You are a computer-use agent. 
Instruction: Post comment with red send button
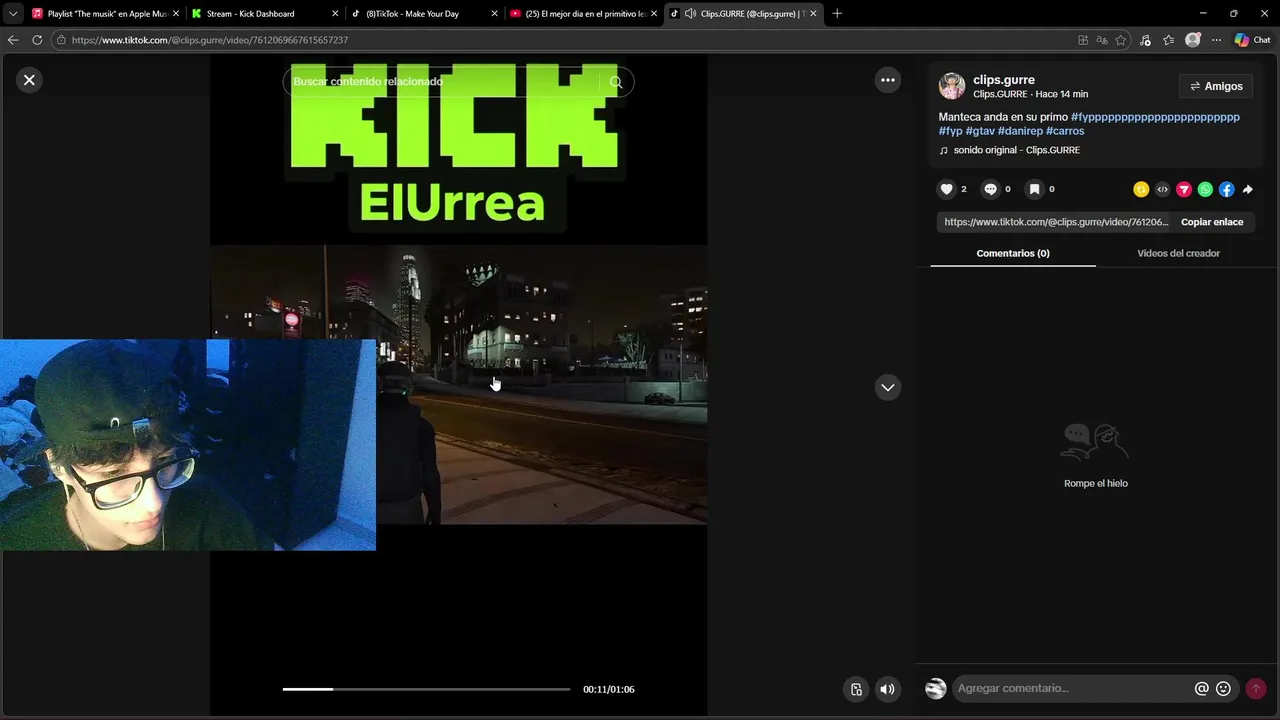click(x=1255, y=688)
